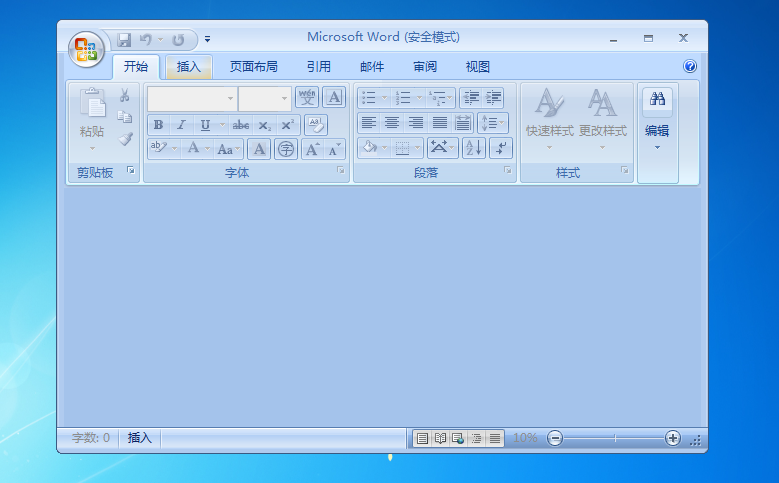Select the 审阅 tab
Image resolution: width=779 pixels, height=483 pixels.
point(425,66)
